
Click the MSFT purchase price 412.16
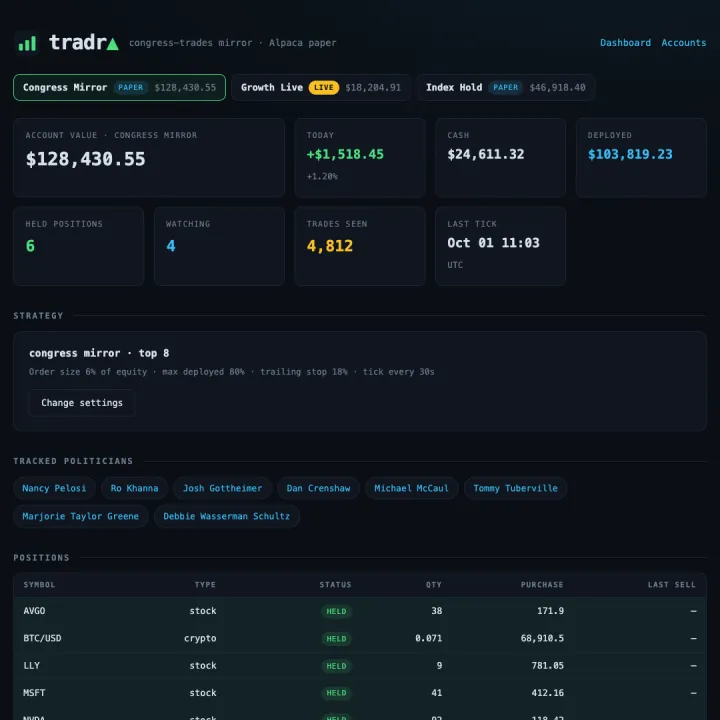point(547,693)
